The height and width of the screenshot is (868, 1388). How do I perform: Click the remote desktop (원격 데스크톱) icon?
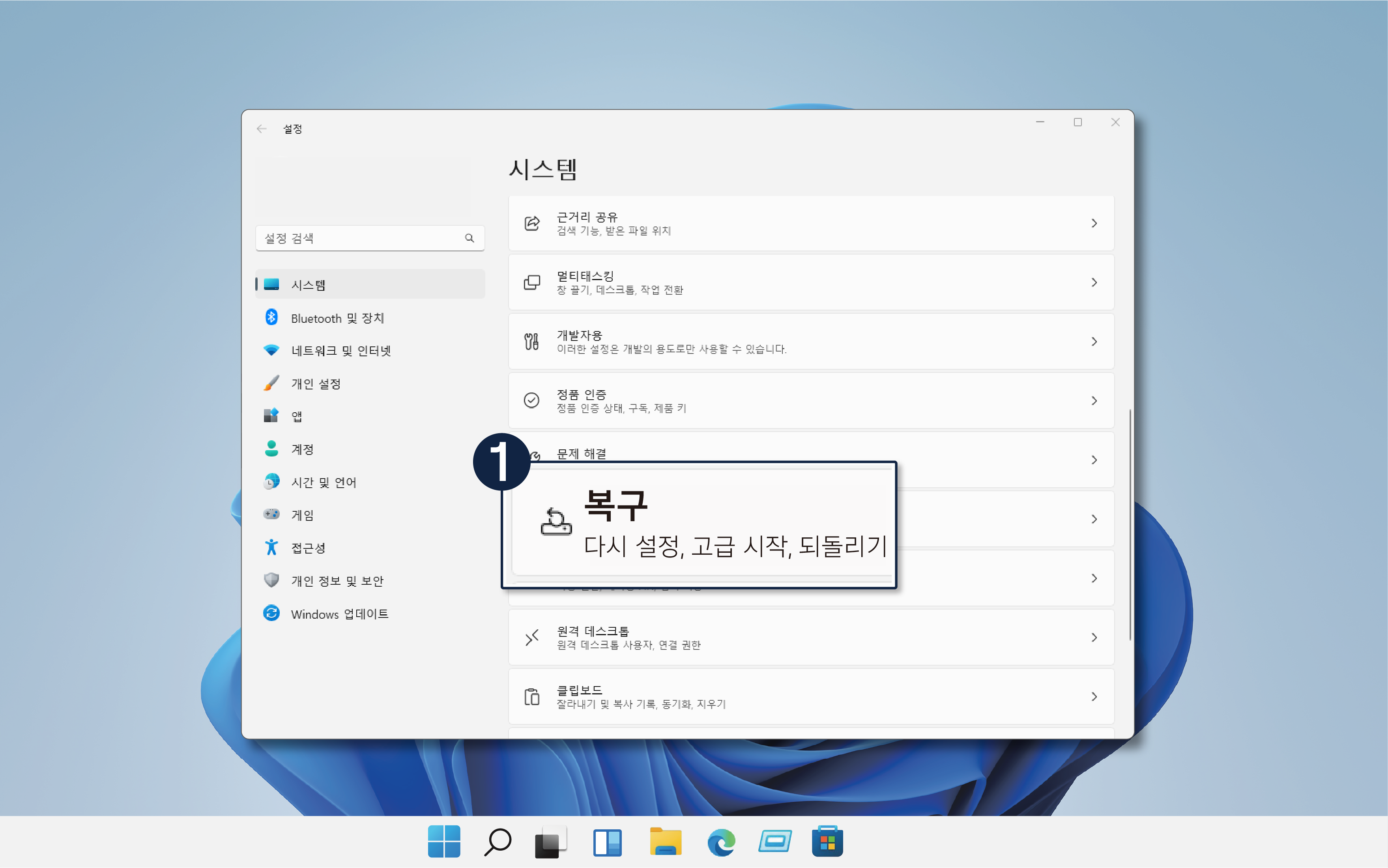tap(531, 637)
